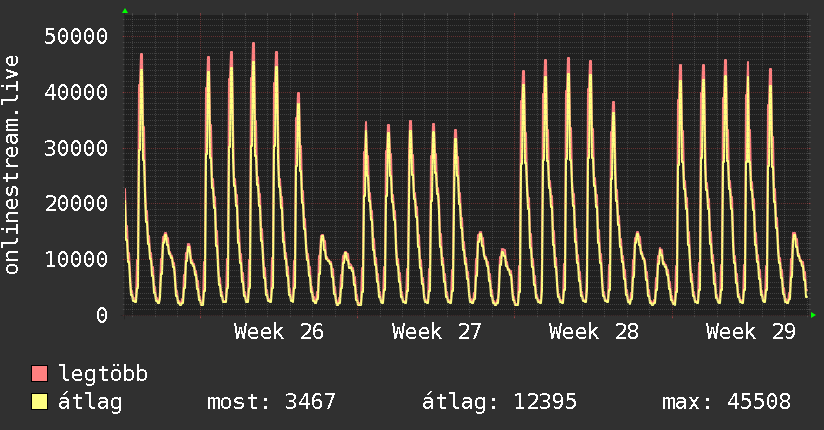Select the átlag legend label
Image resolution: width=824 pixels, height=430 pixels.
pyautogui.click(x=90, y=402)
